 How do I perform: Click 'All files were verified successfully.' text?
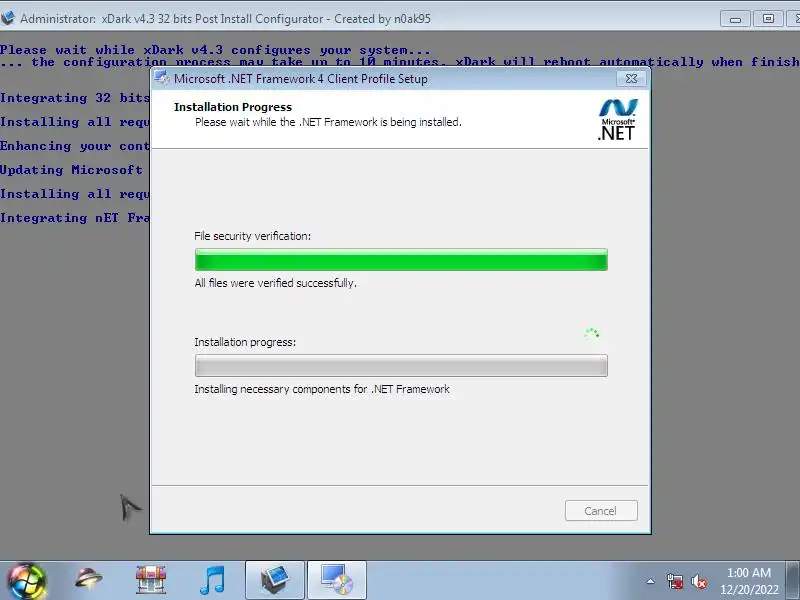click(x=276, y=283)
